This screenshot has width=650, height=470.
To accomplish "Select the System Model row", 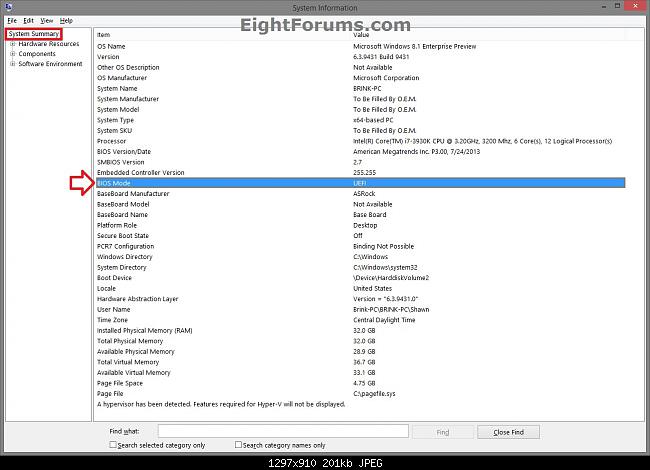I will (360, 109).
